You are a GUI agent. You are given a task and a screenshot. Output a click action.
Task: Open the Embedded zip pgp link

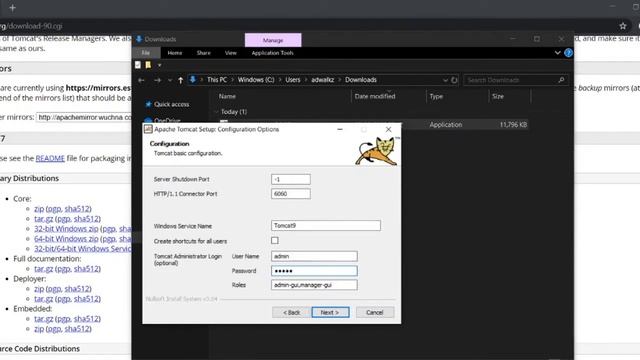point(54,329)
